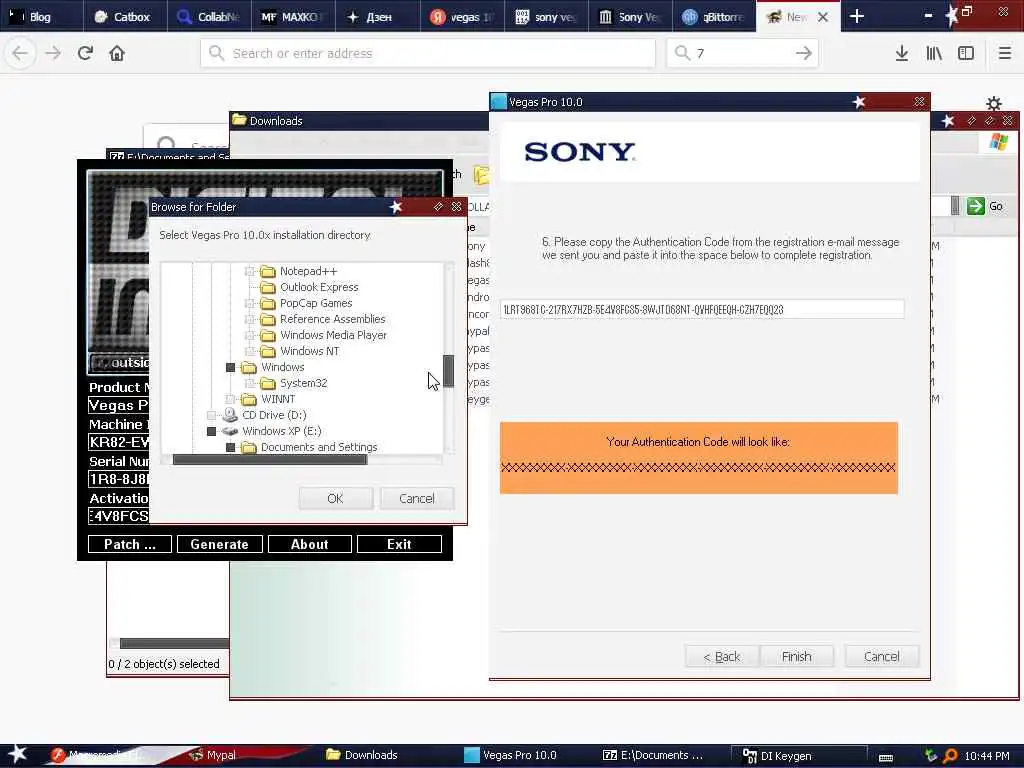Go to browser home page icon

117,53
